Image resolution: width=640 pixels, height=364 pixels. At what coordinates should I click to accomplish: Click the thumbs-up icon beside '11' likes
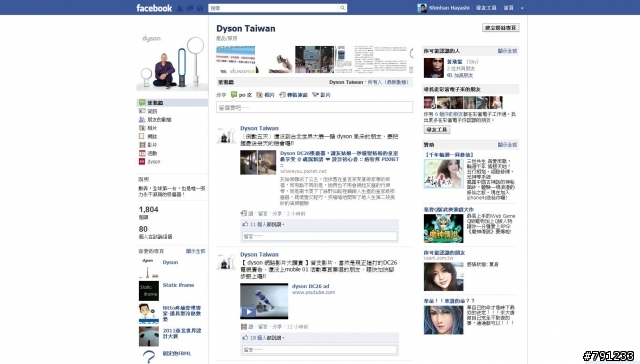(245, 224)
